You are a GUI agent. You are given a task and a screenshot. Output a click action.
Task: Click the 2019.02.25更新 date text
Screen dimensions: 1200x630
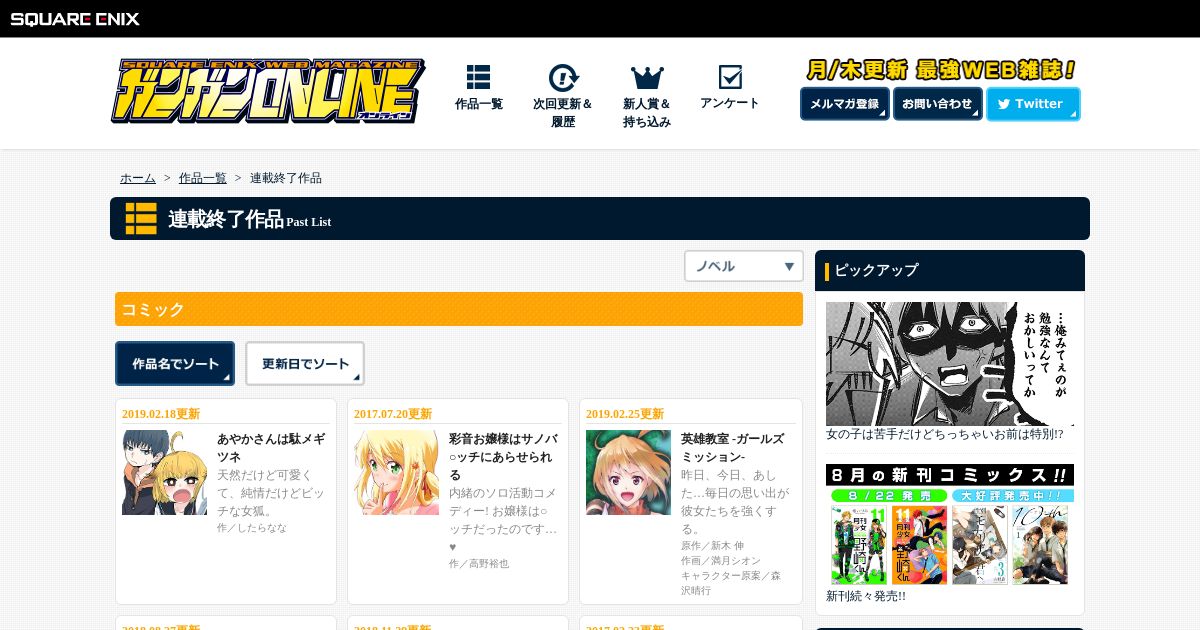625,414
